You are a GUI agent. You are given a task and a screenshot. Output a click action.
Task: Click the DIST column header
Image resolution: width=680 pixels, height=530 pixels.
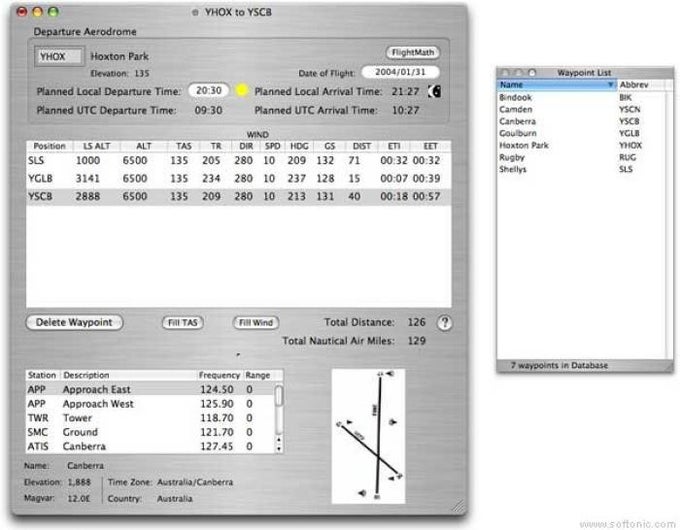[x=362, y=146]
